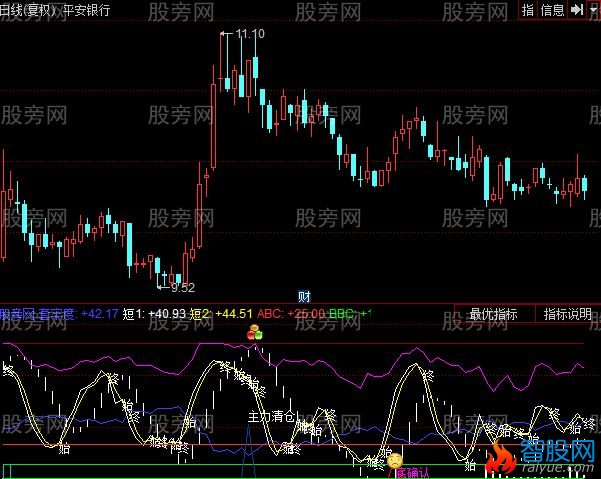The image size is (601, 479).
Task: Click the jump-to-end arrow icon
Action: coord(576,10)
